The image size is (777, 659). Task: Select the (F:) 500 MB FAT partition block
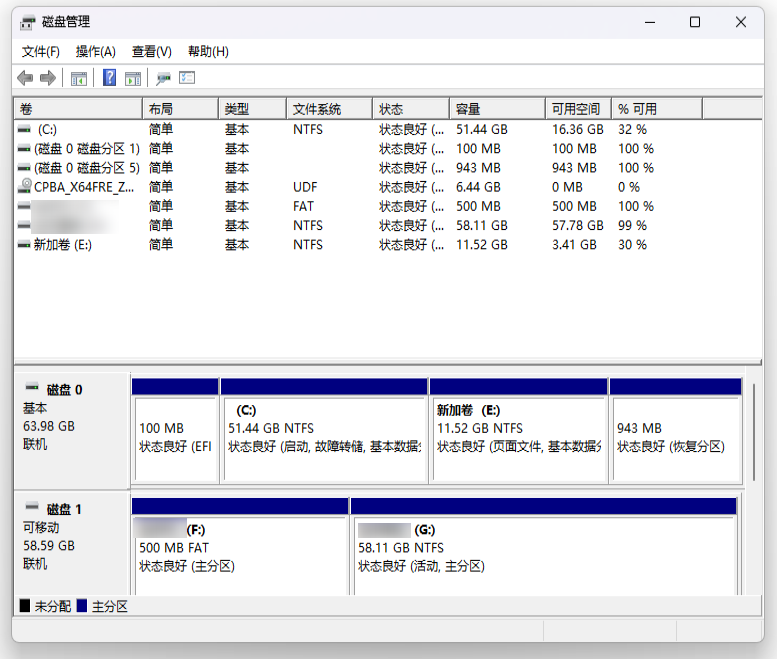click(240, 547)
